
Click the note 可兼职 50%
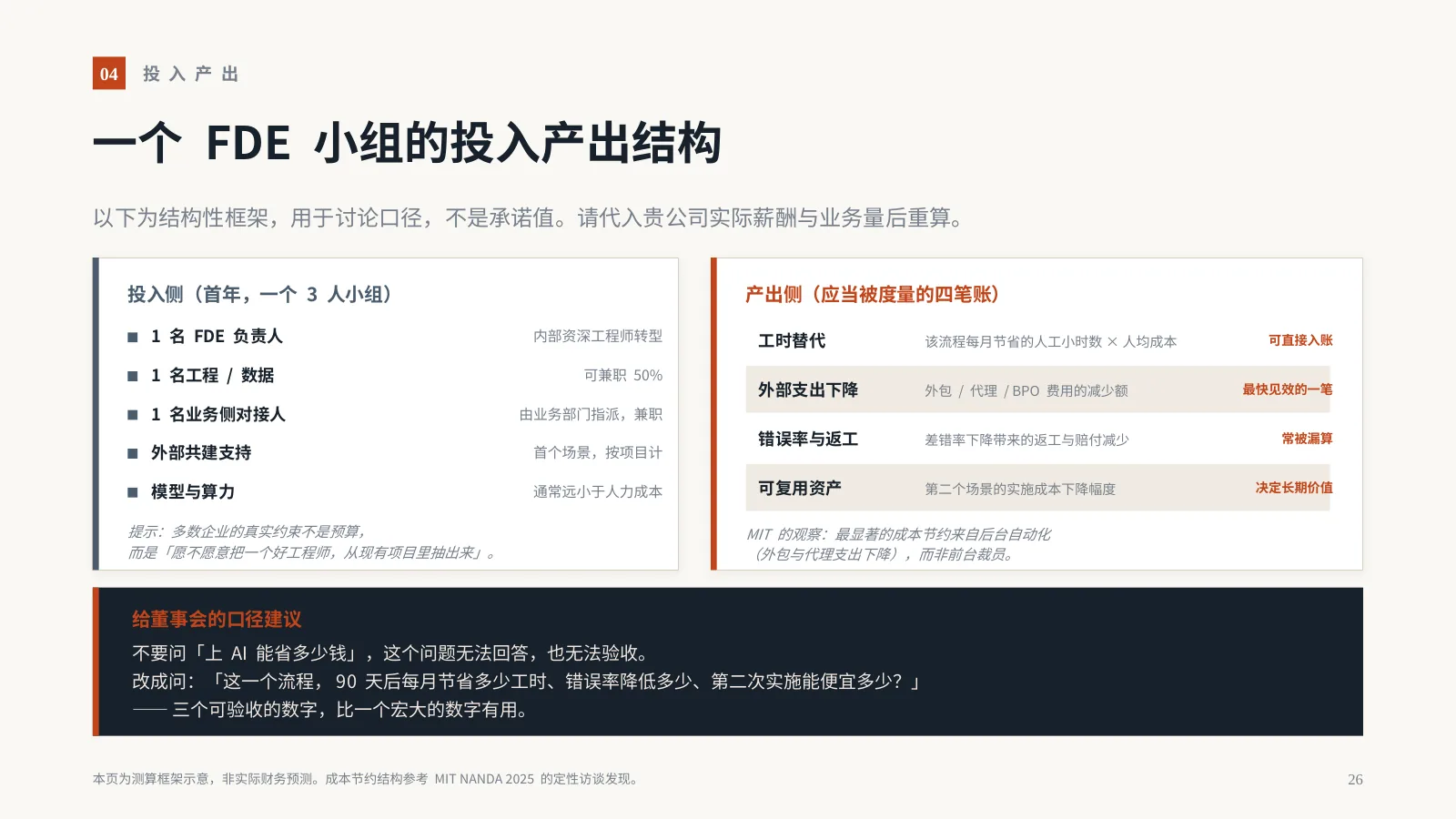coord(623,376)
